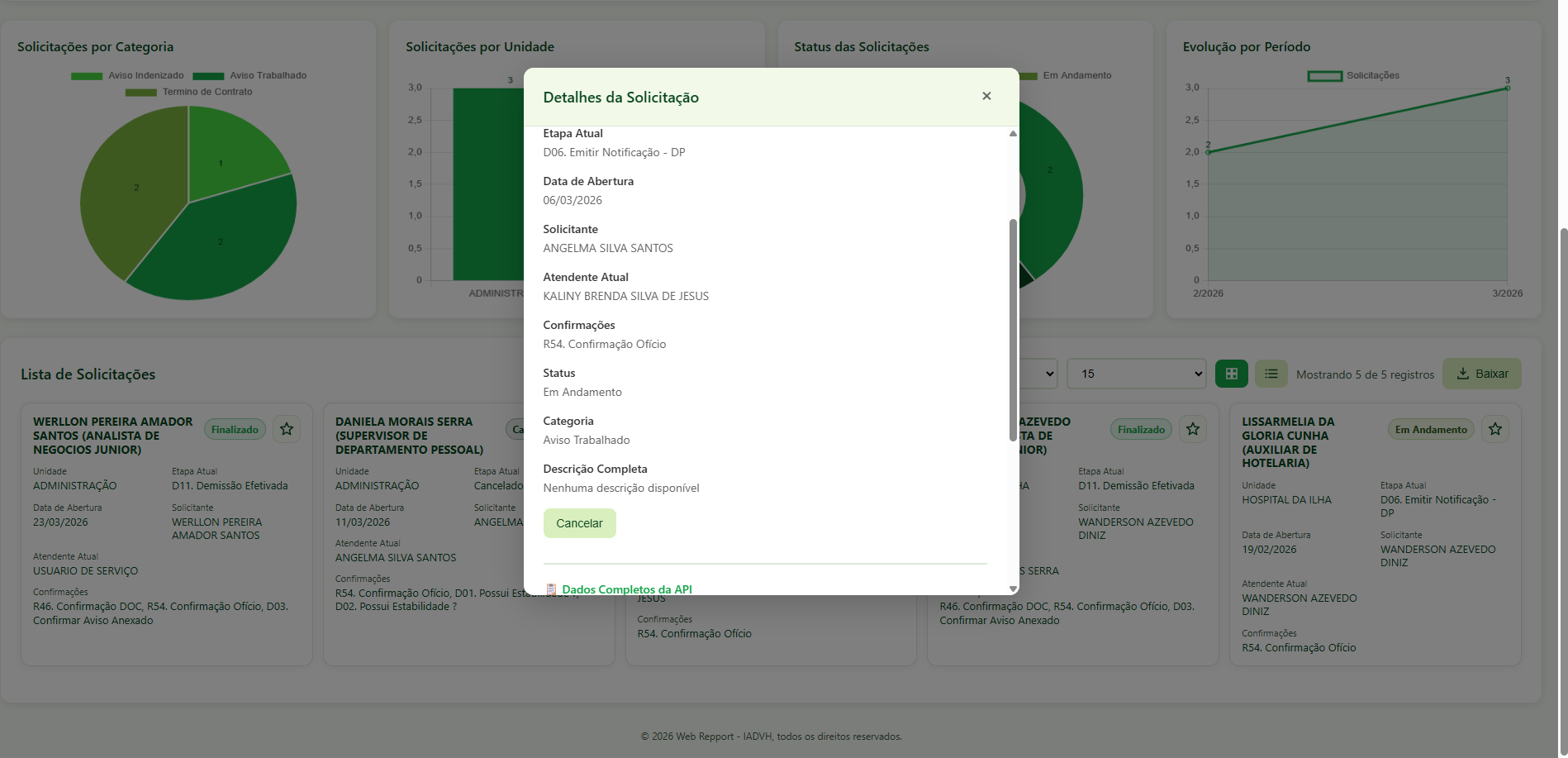Click the text Nenhuma descrição disponível
This screenshot has height=758, width=1568.
point(621,488)
